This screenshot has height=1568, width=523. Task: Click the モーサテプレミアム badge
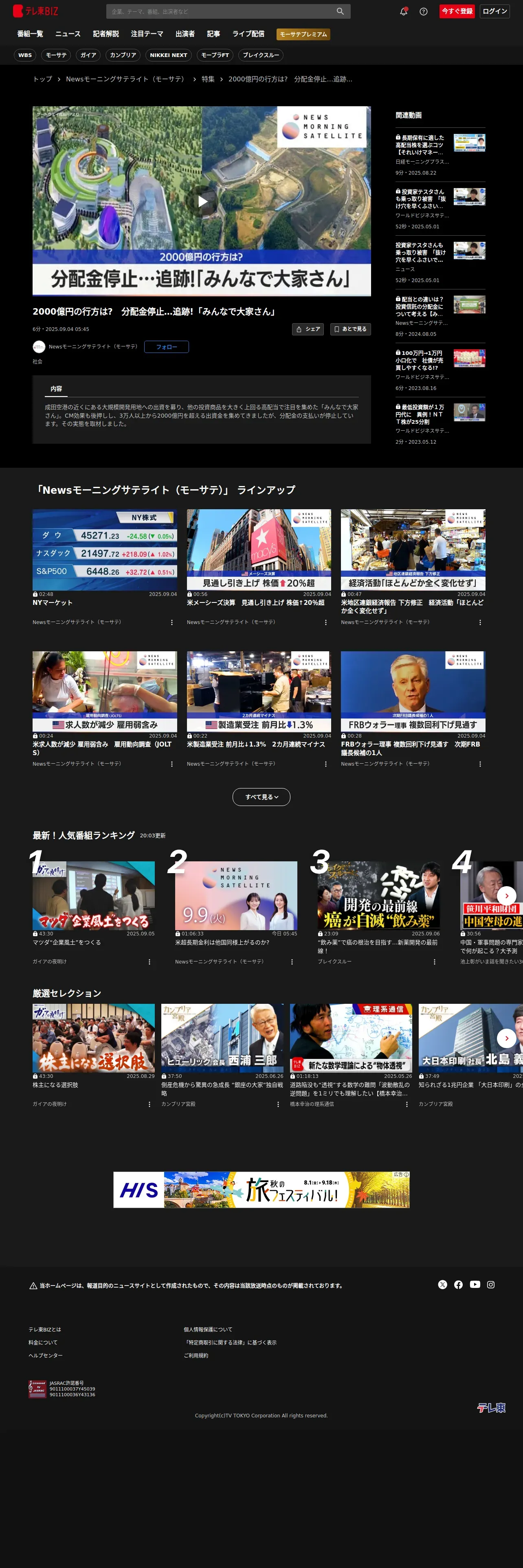303,35
